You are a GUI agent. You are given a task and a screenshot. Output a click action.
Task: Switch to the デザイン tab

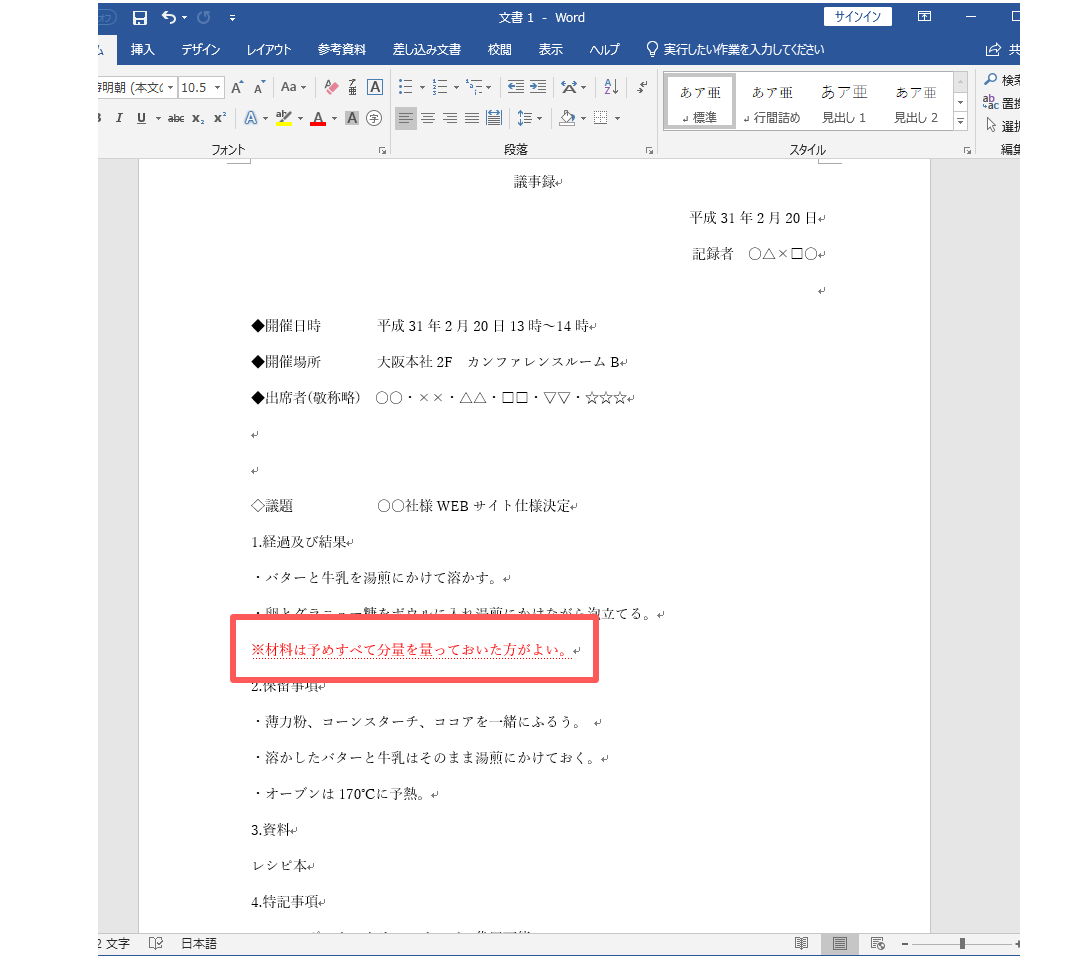(200, 49)
